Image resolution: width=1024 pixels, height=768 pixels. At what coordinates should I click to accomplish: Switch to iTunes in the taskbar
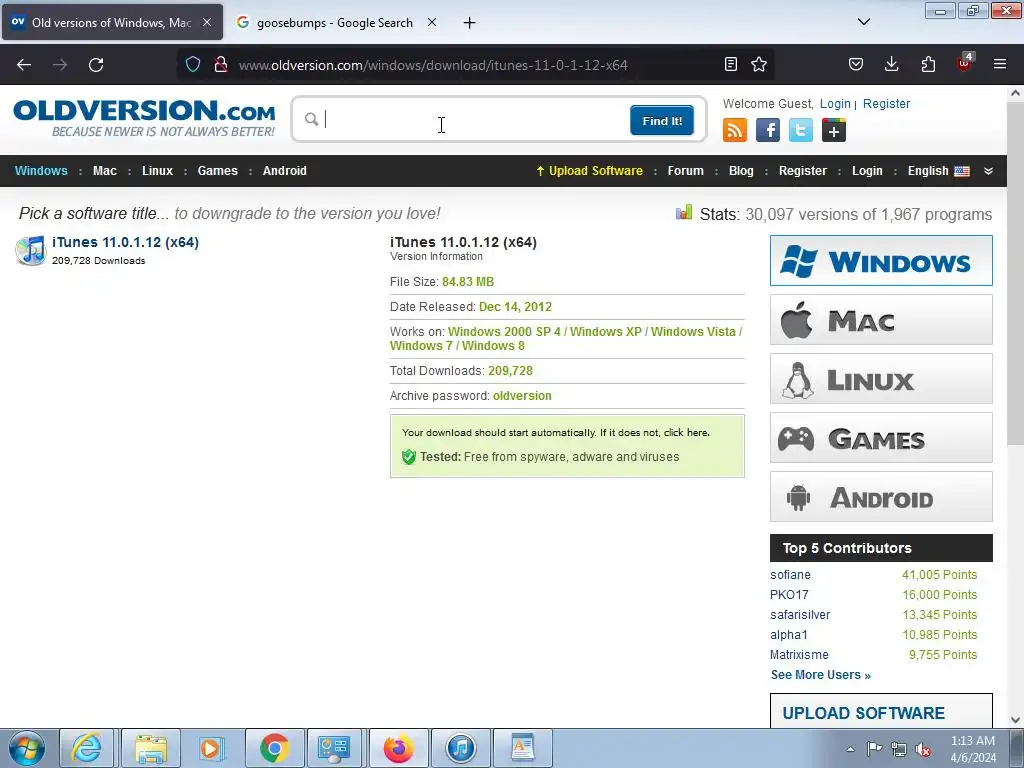pos(461,748)
